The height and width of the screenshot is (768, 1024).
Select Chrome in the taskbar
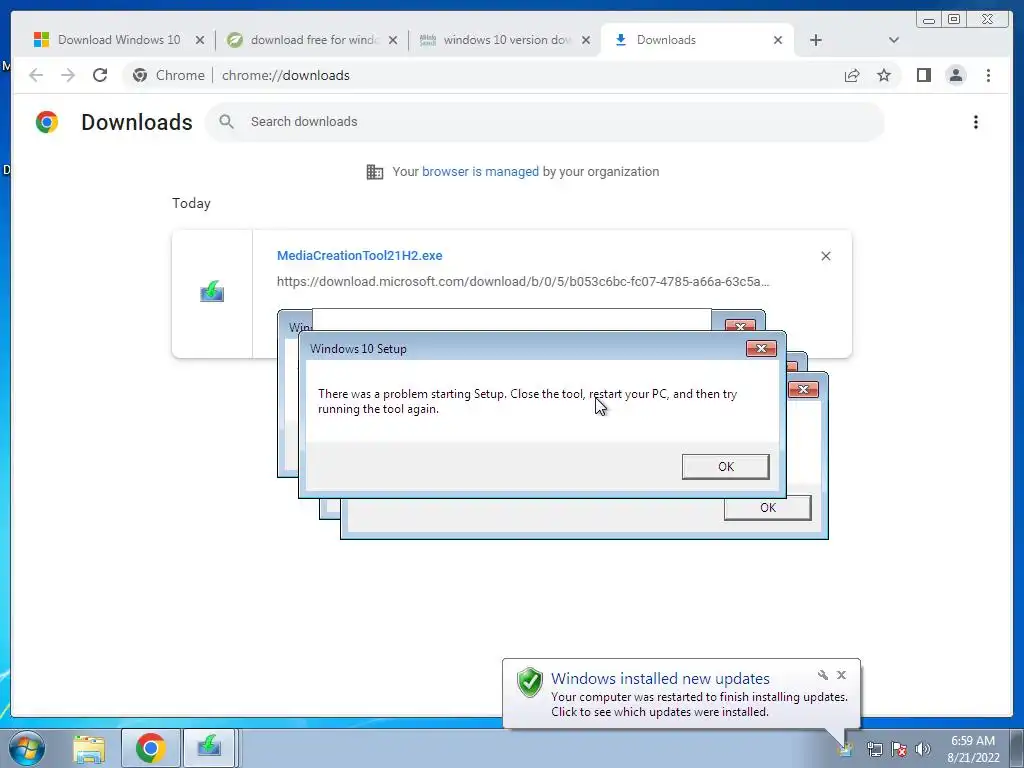(x=150, y=748)
